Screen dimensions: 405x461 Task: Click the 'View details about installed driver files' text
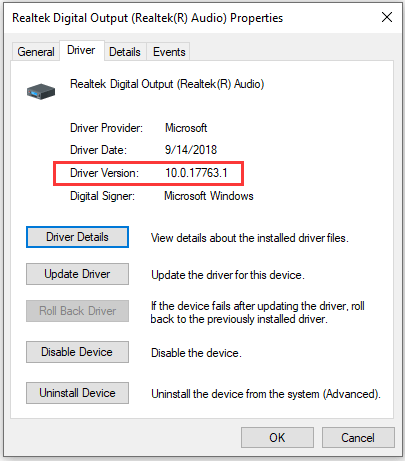click(250, 238)
